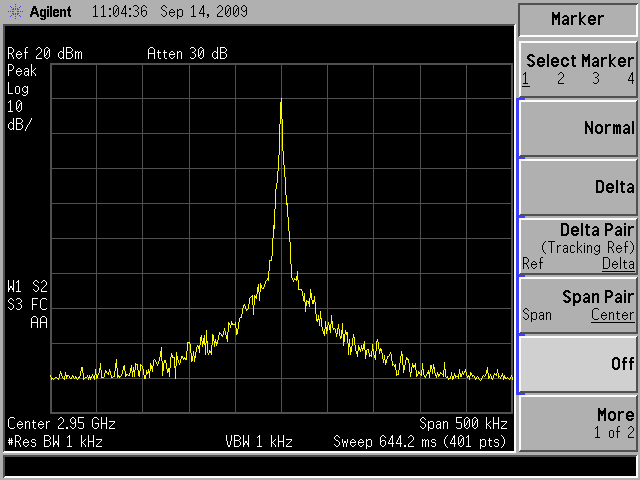Click the W1 S2 trace status text
The image size is (640, 480).
click(27, 287)
